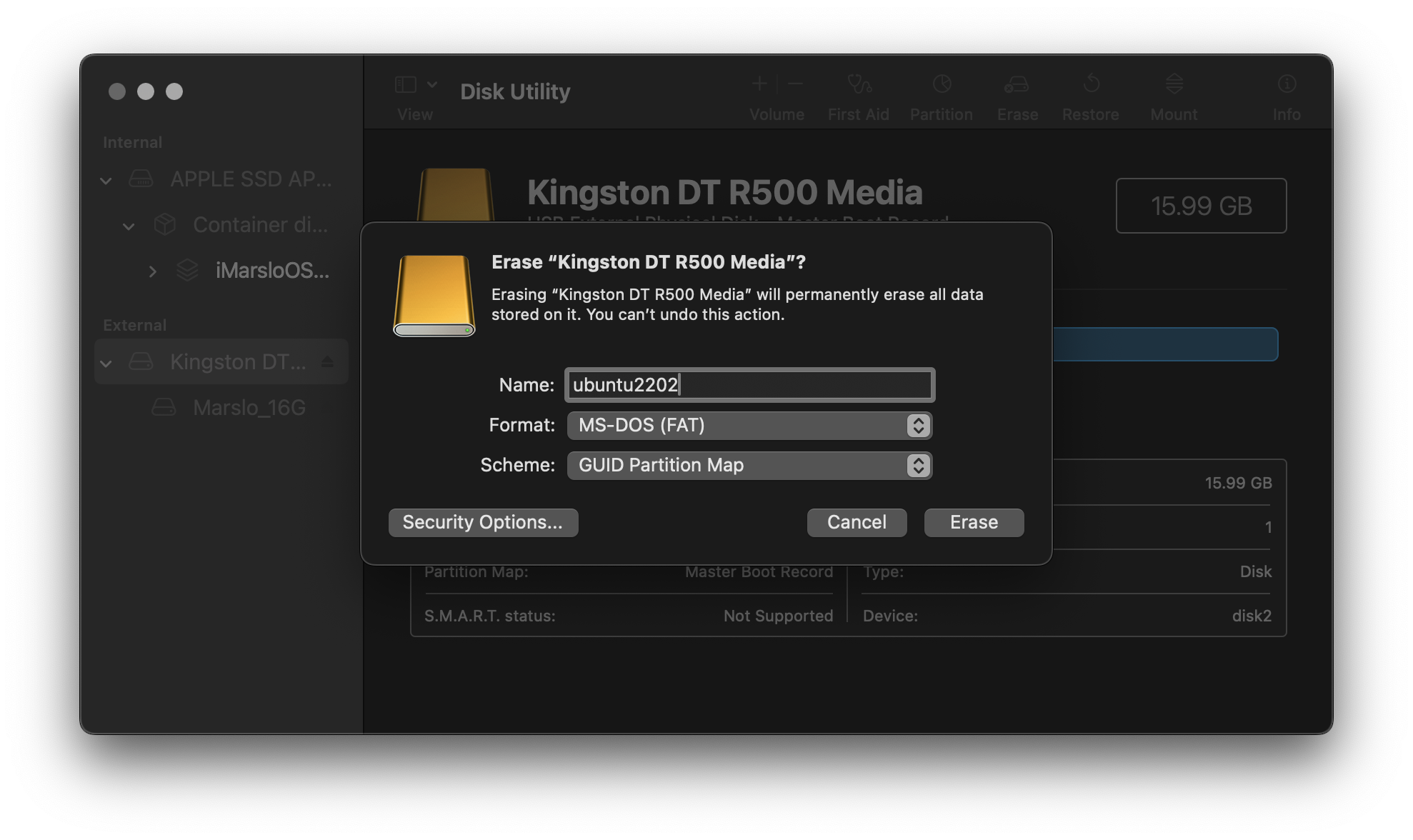Open the Scheme dropdown showing GUID Partition Map
This screenshot has width=1413, height=840.
pyautogui.click(x=749, y=465)
